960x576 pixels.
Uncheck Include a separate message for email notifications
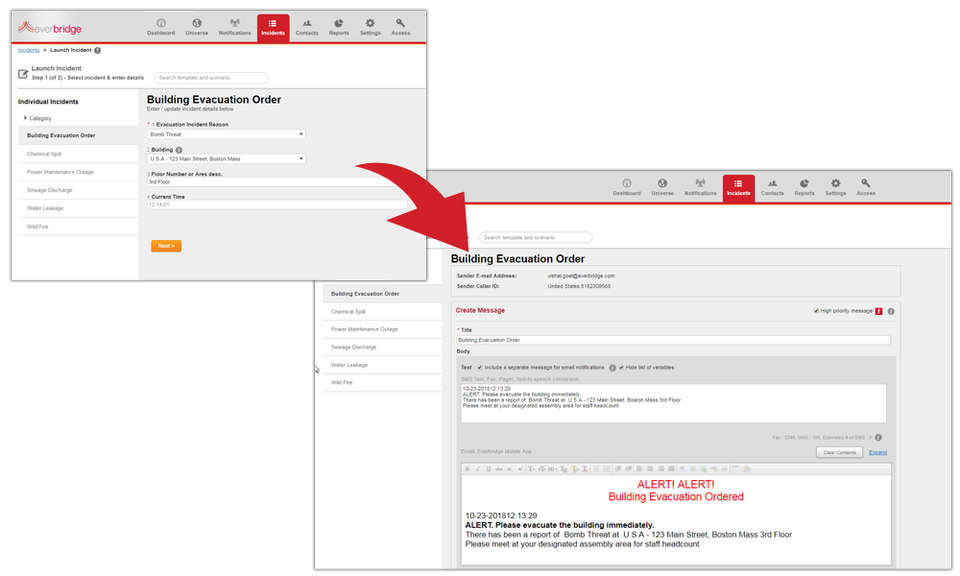tap(479, 367)
